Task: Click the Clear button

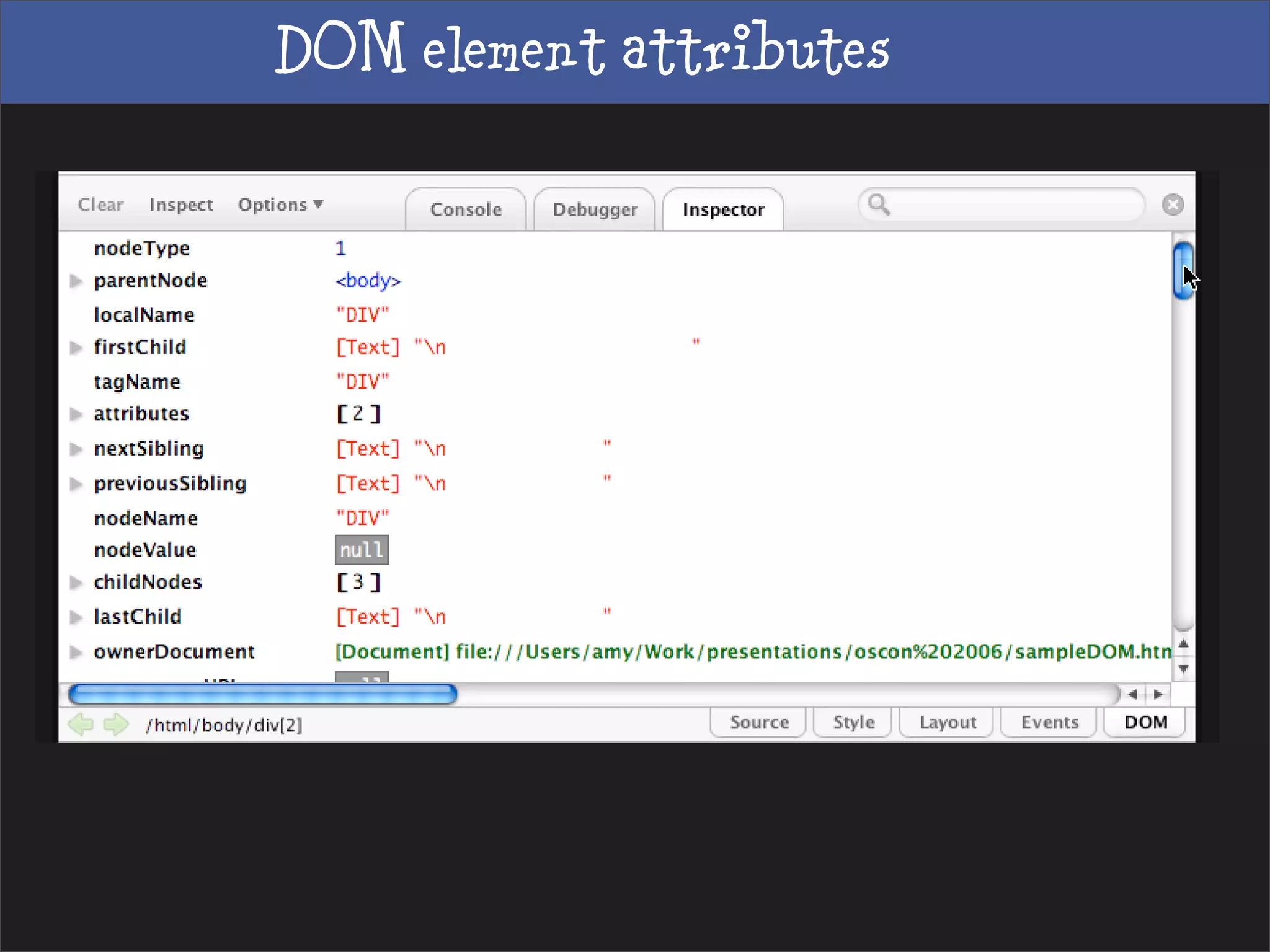Action: point(100,205)
